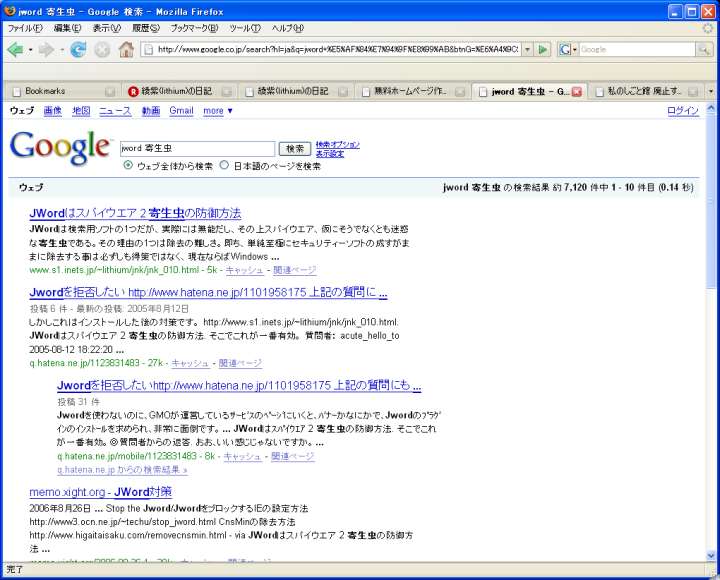The height and width of the screenshot is (580, 720).
Task: Click the Google 検索 button
Action: pyautogui.click(x=294, y=148)
